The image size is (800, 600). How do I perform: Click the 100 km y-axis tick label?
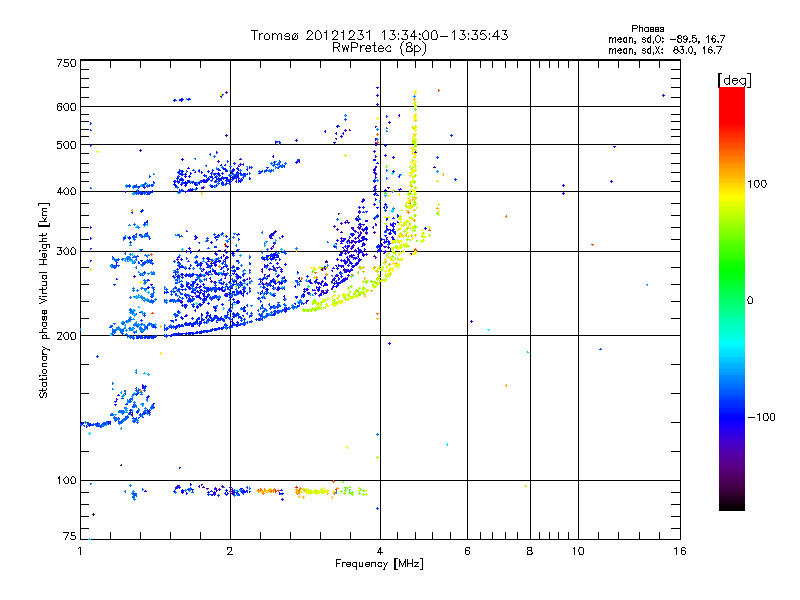click(66, 480)
